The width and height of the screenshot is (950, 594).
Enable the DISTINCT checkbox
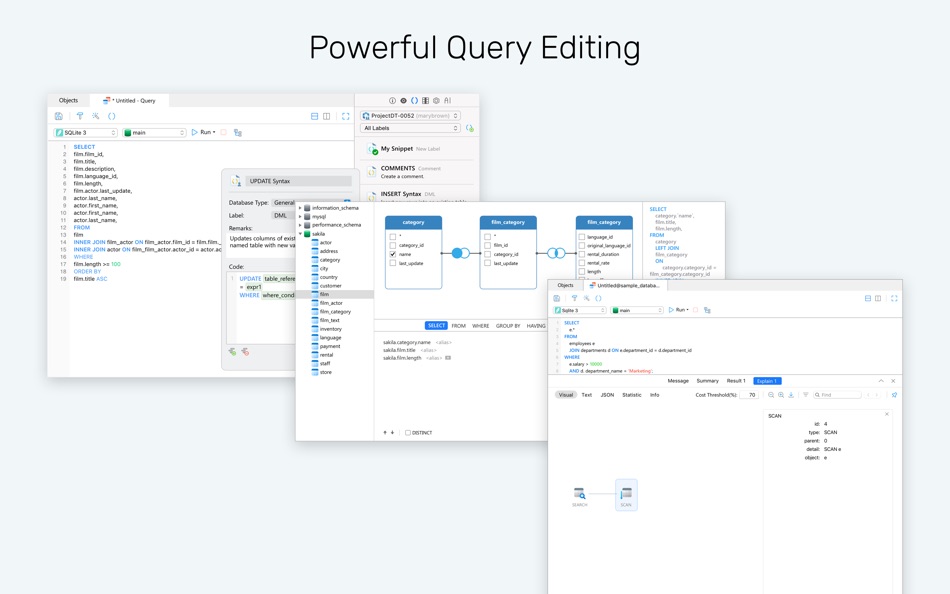(x=408, y=433)
